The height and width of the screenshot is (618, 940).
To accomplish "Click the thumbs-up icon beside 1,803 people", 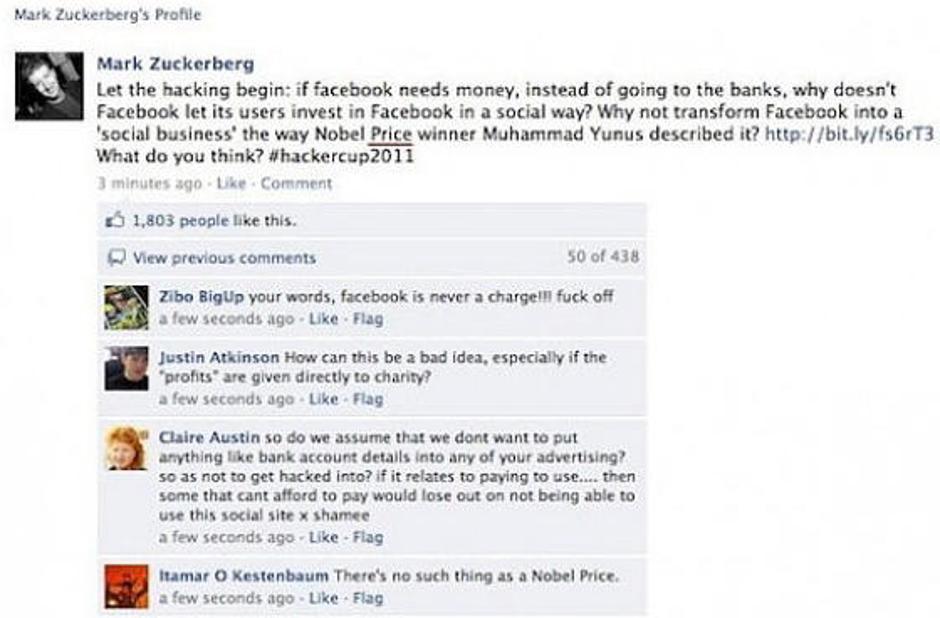I will click(116, 221).
